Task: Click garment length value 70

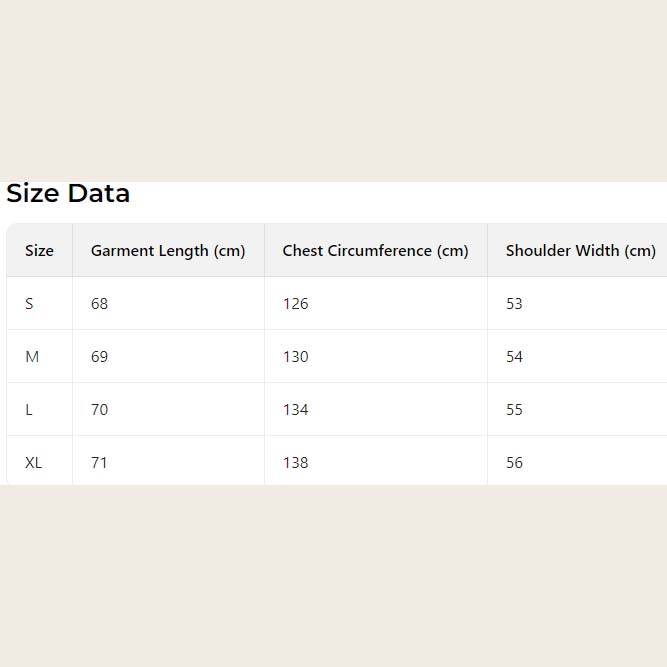Action: tap(99, 410)
